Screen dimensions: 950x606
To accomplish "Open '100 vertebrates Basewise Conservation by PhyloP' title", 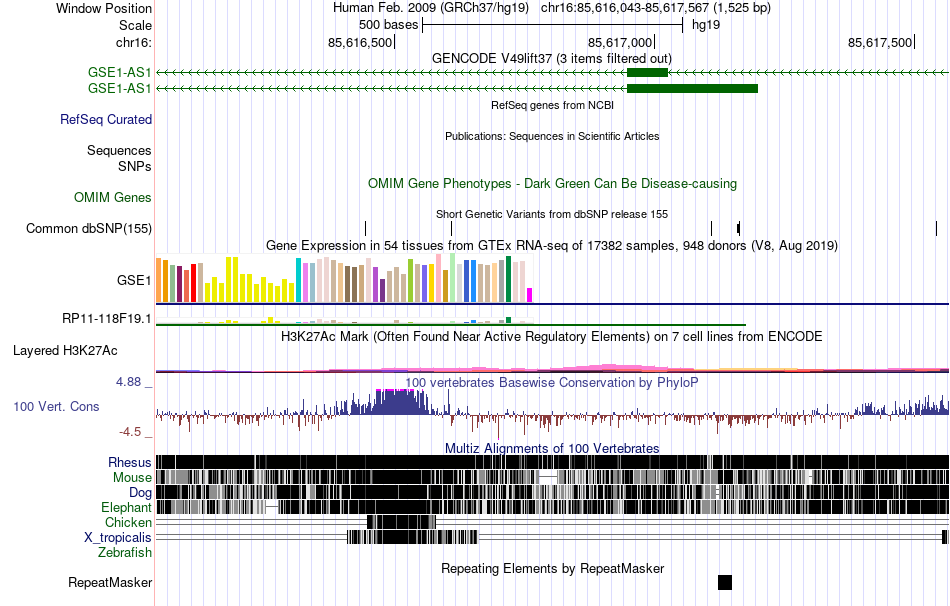I will (551, 382).
